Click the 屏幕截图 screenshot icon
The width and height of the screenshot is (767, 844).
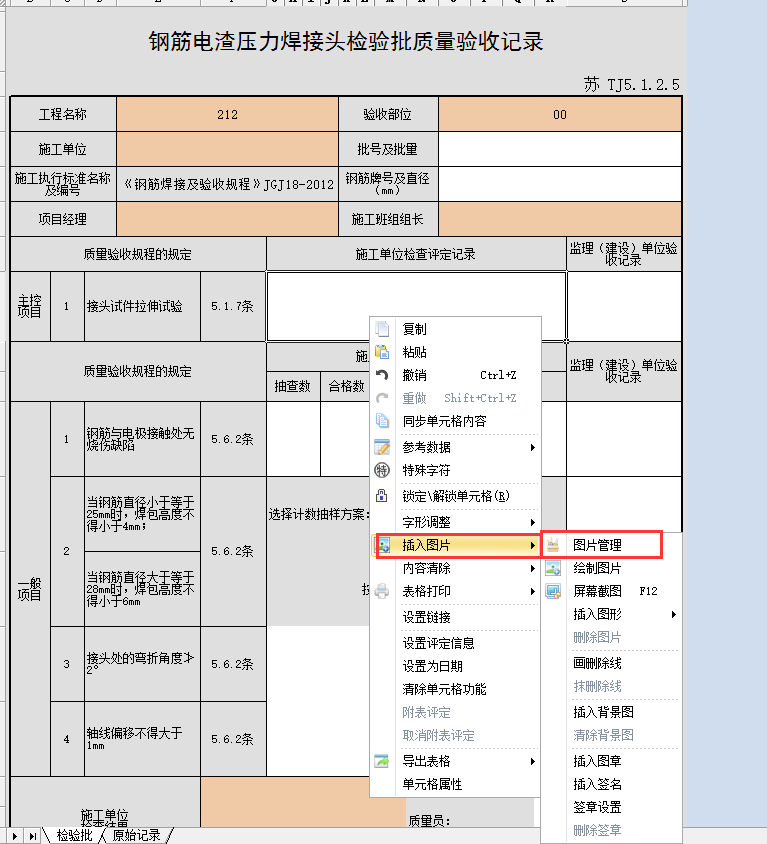pyautogui.click(x=553, y=591)
